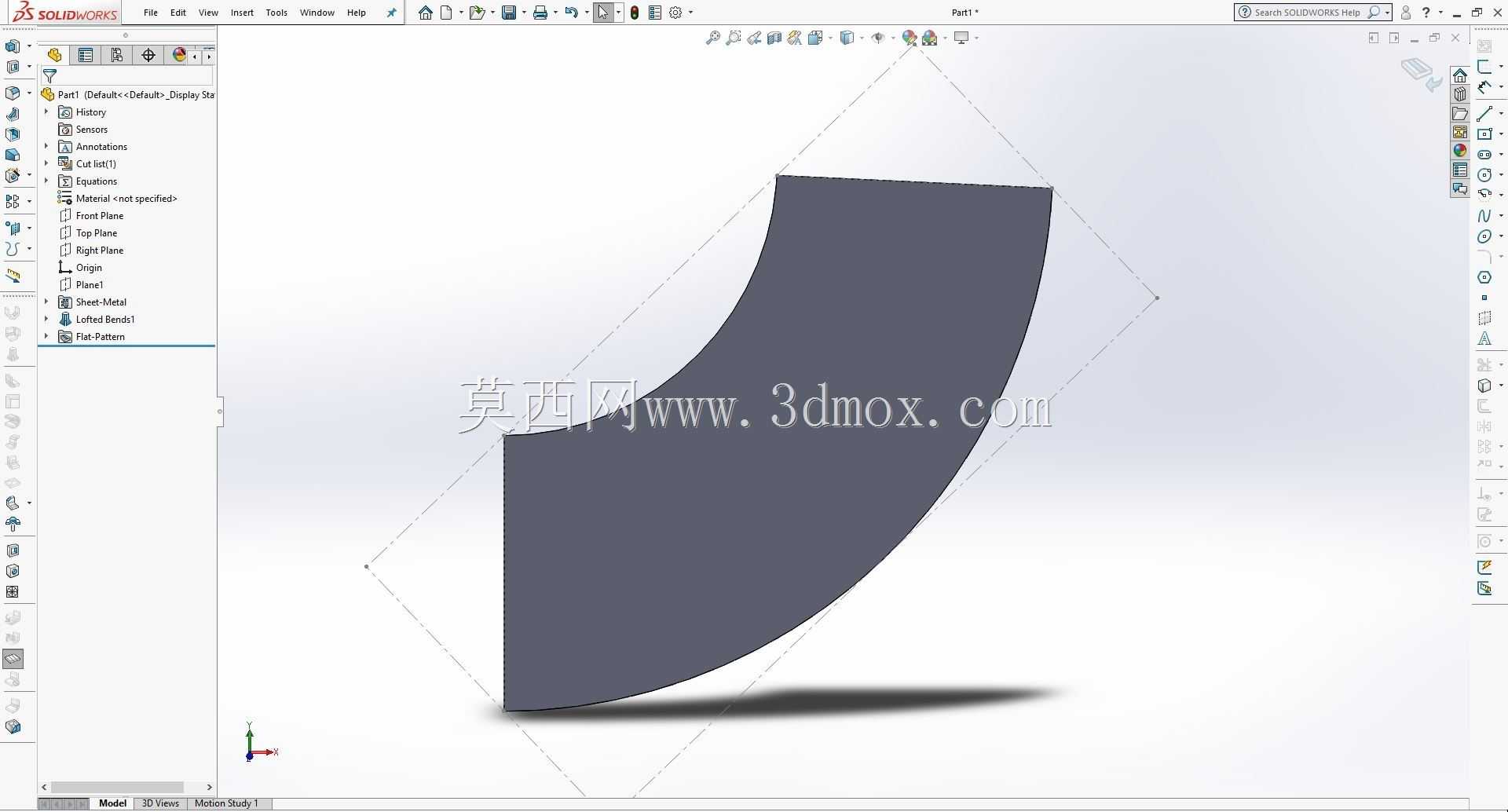Open the New document dropdown arrow

pos(461,13)
